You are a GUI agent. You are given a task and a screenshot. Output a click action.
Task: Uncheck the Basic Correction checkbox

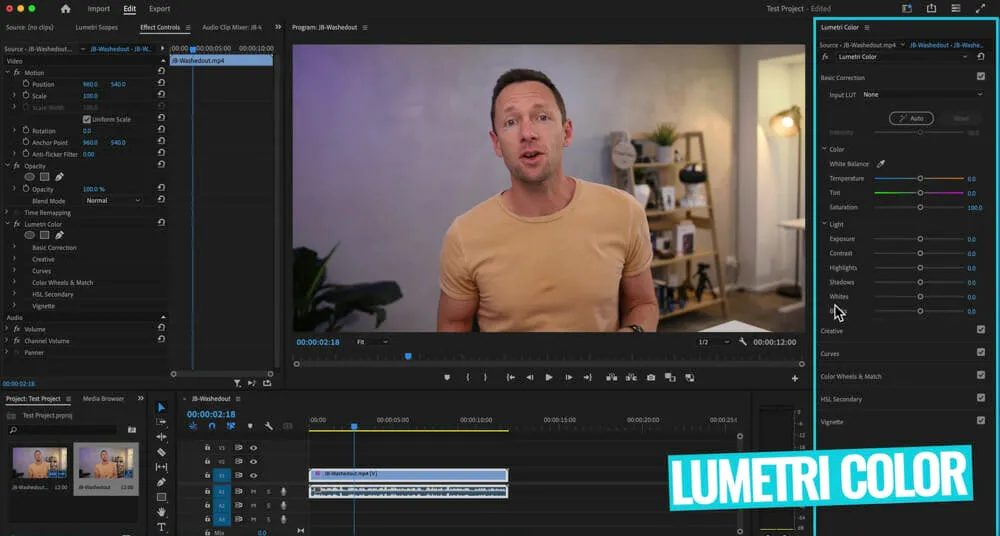981,77
